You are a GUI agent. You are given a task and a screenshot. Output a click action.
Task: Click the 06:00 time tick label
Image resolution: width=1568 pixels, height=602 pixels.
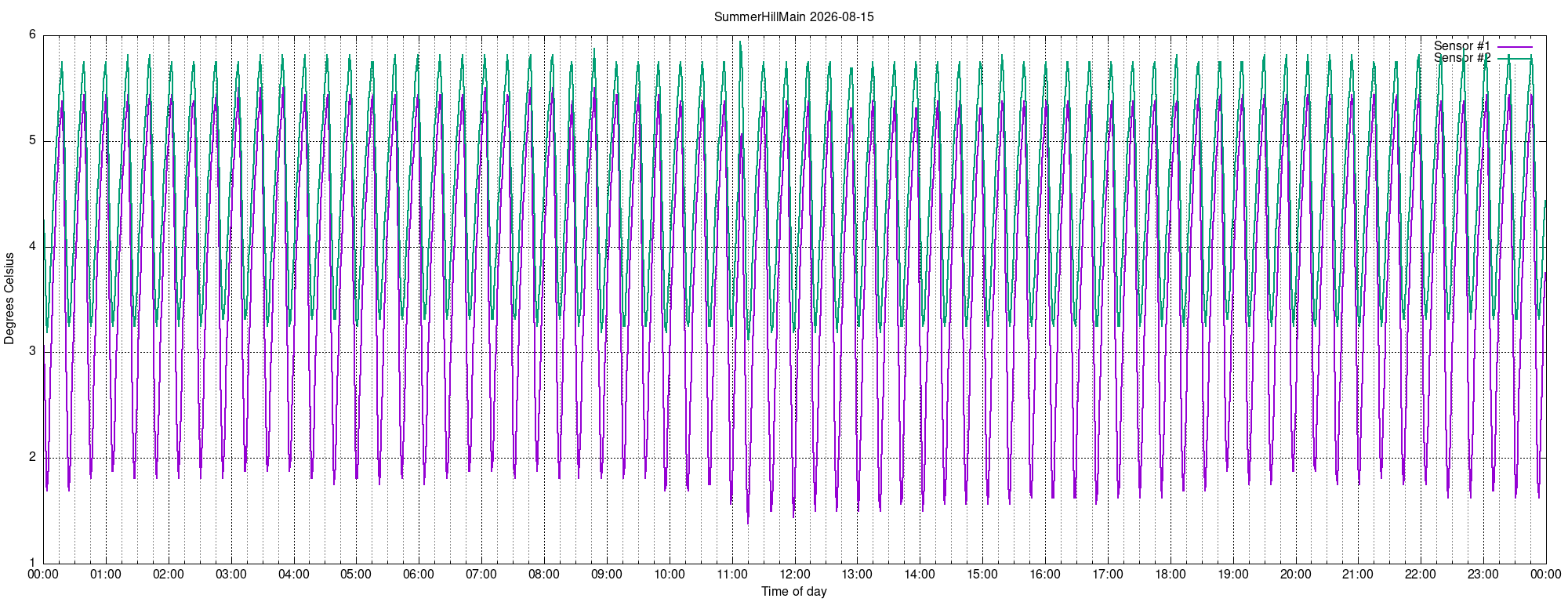pos(419,574)
